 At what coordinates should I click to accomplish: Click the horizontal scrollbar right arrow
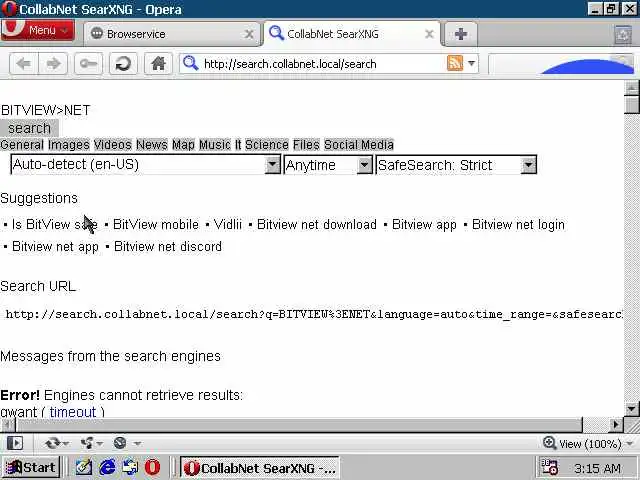point(616,425)
